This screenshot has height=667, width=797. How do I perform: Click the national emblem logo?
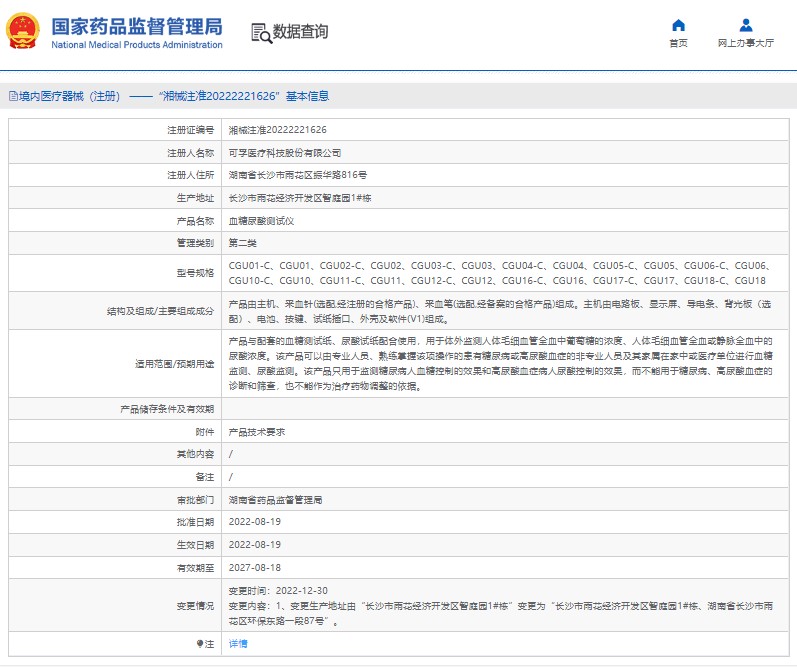coord(22,31)
